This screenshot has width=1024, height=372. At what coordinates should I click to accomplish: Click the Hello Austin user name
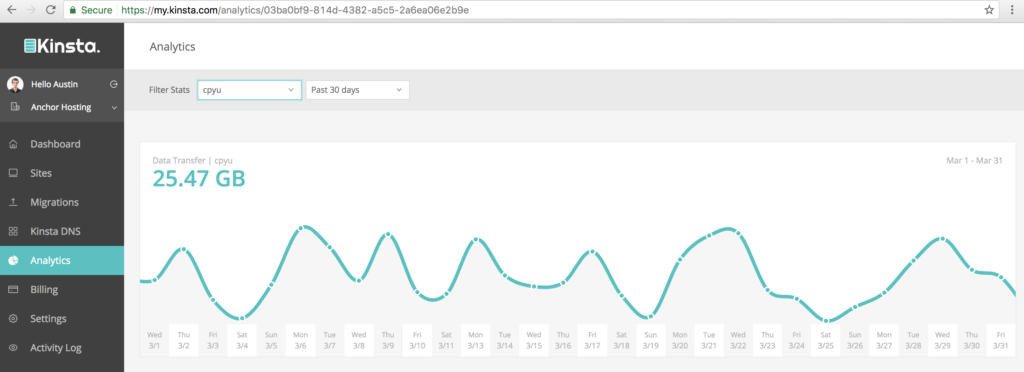54,84
